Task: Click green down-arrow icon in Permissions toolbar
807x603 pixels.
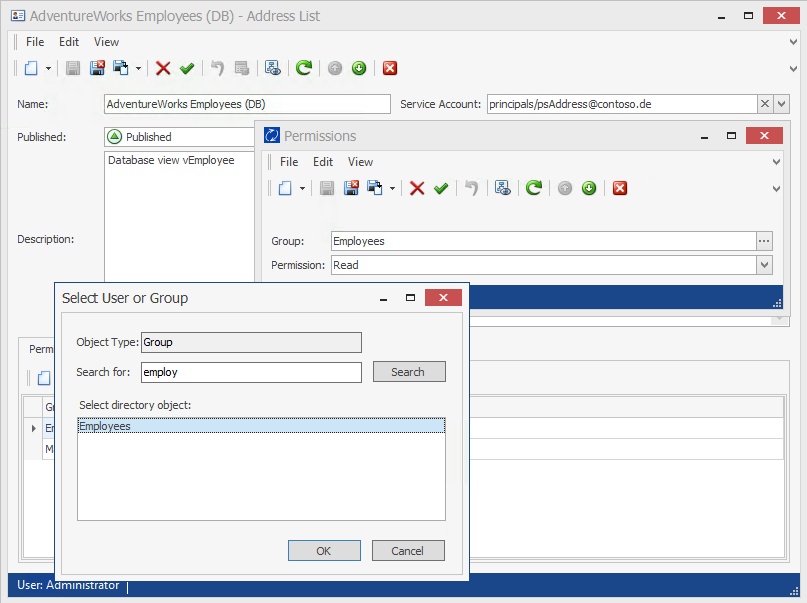Action: click(589, 188)
